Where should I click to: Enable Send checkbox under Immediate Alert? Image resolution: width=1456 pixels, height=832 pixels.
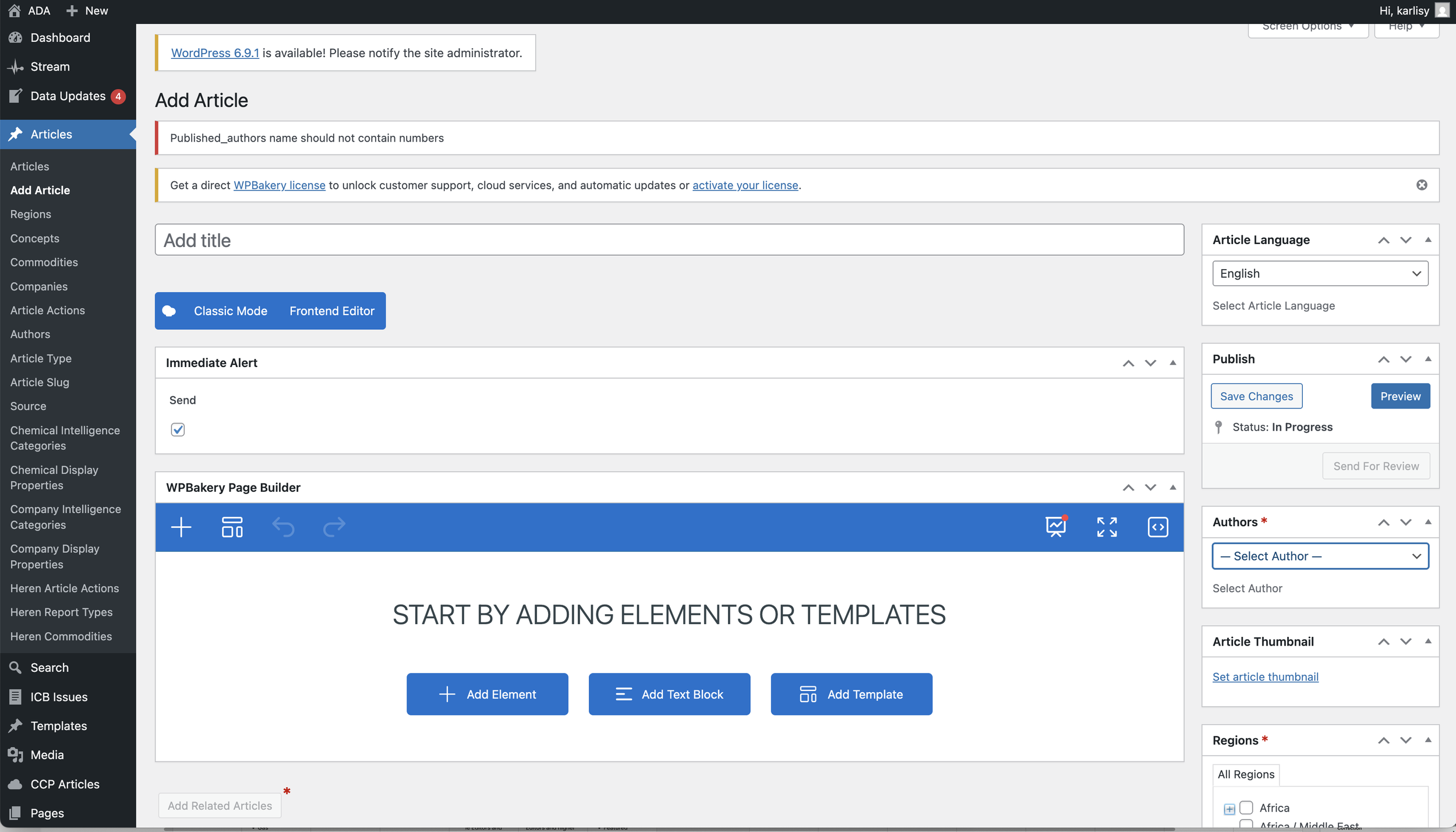[x=178, y=429]
